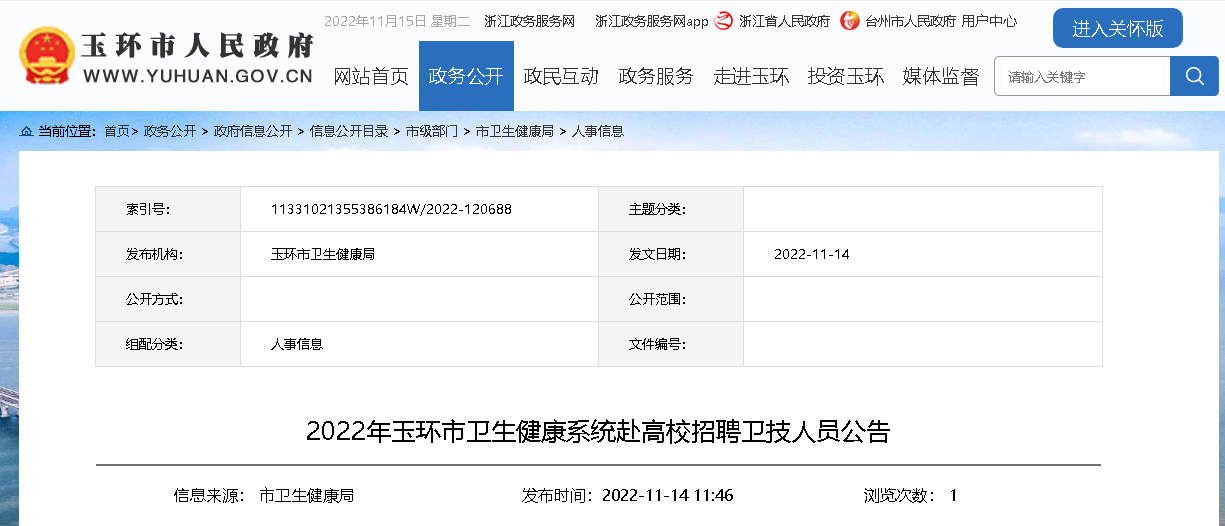
Task: Navigate to 走进玉环 page
Action: coord(751,76)
